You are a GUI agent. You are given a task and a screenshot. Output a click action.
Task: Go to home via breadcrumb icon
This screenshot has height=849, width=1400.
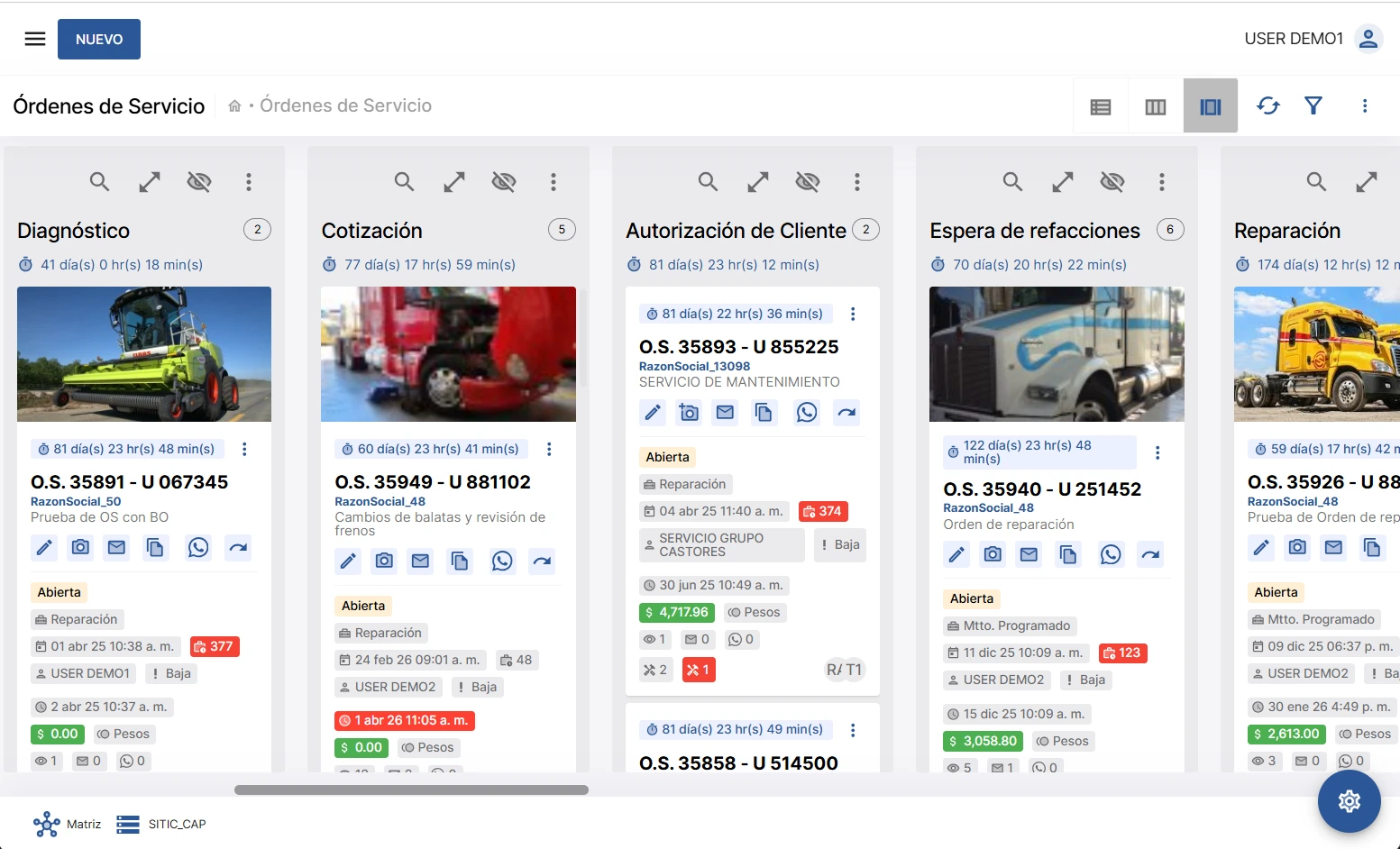pyautogui.click(x=234, y=106)
